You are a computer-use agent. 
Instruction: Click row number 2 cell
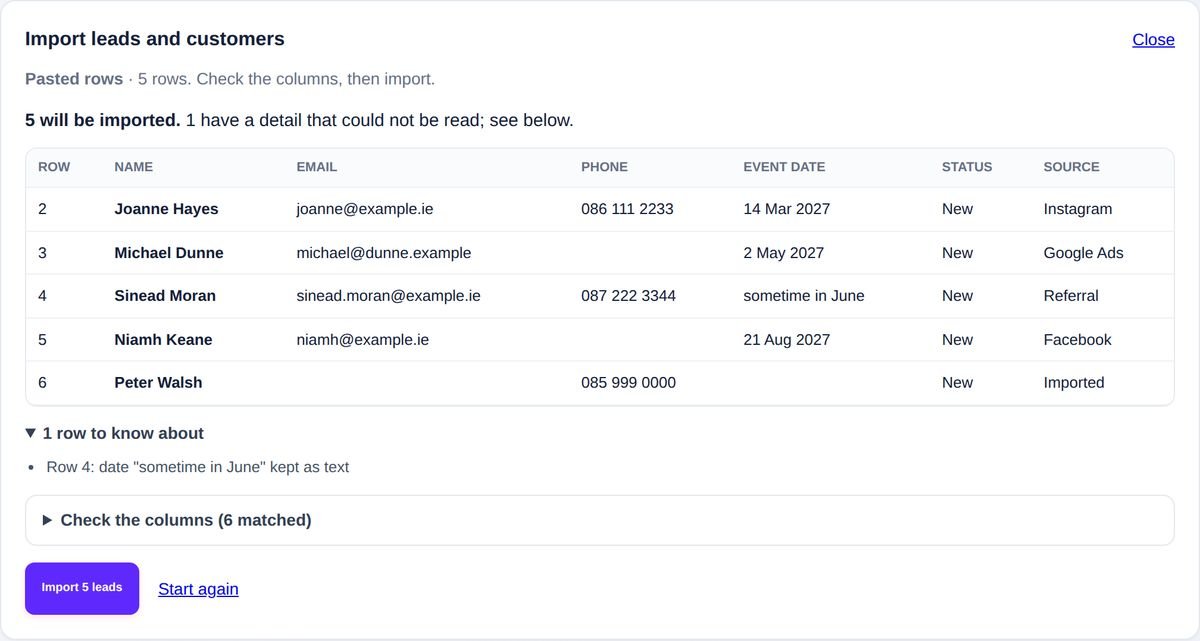pyautogui.click(x=42, y=209)
